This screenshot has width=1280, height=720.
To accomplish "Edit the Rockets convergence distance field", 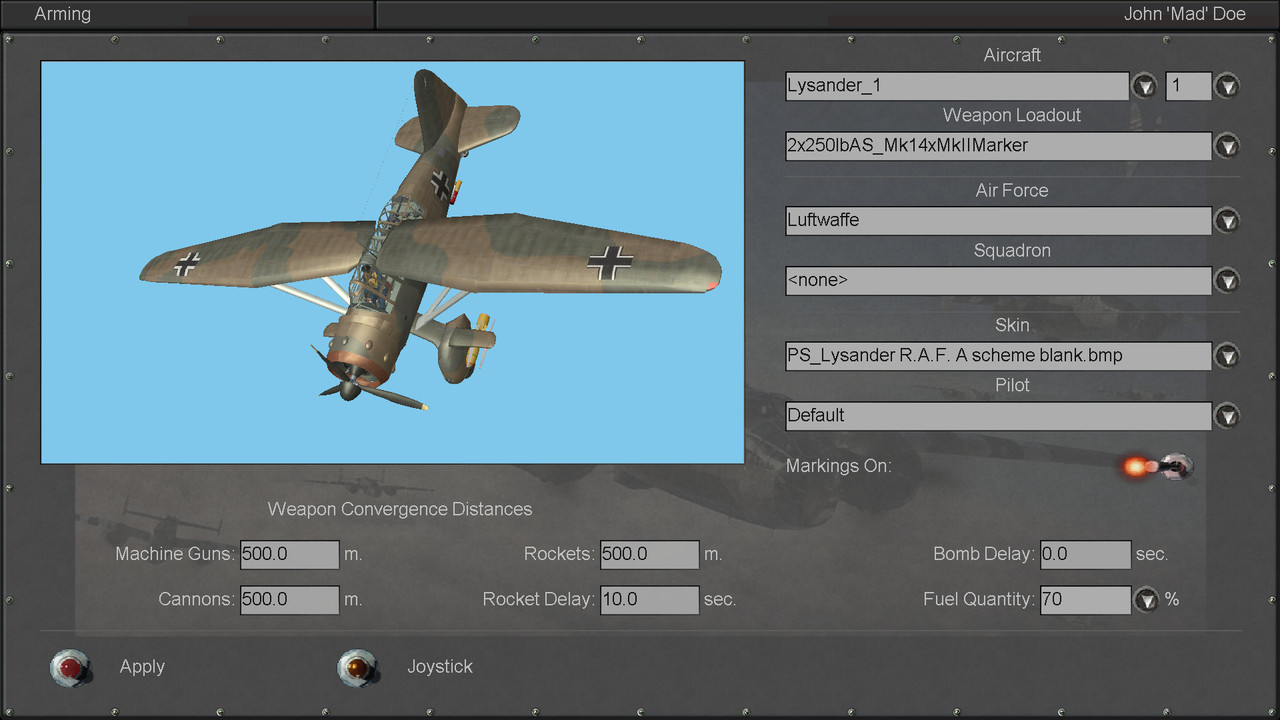I will click(x=650, y=554).
